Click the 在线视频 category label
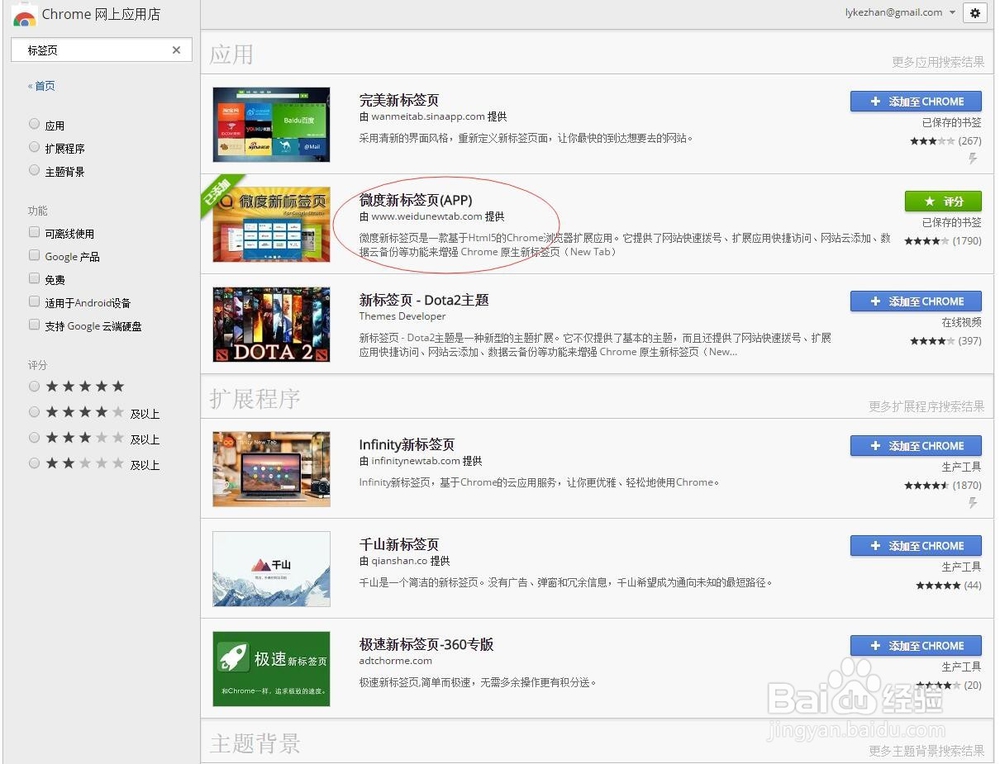 [x=961, y=323]
